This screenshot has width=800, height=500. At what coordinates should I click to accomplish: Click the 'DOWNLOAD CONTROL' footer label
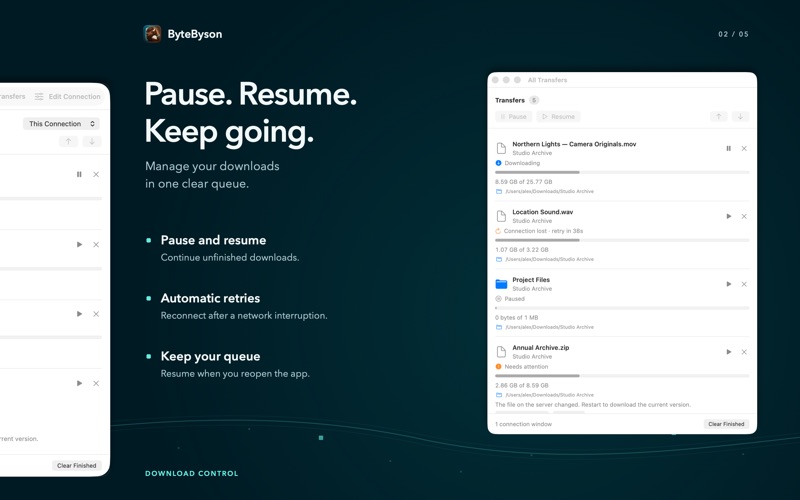[x=191, y=473]
